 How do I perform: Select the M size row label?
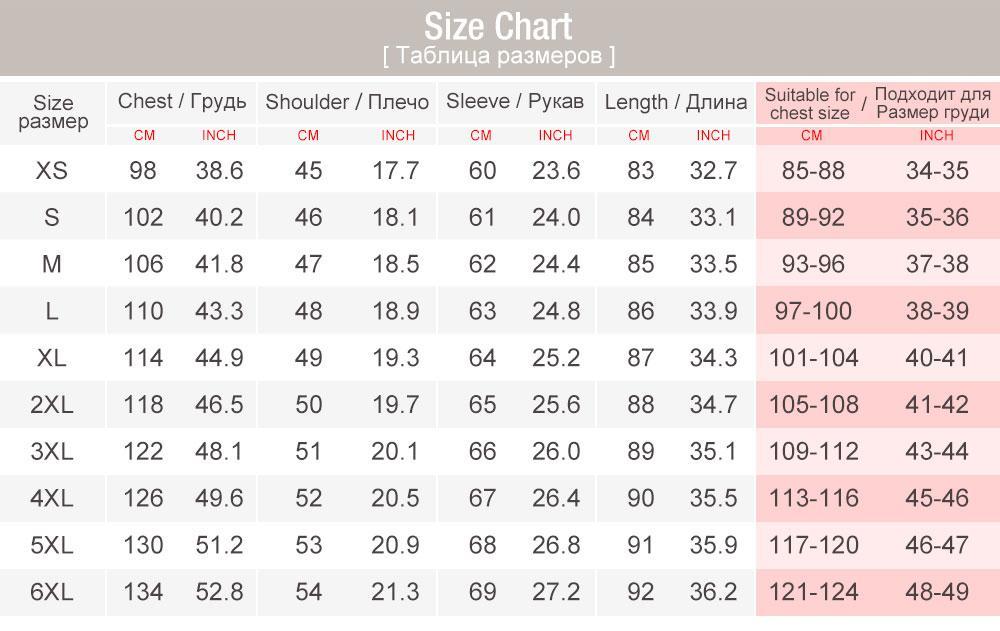[52, 264]
